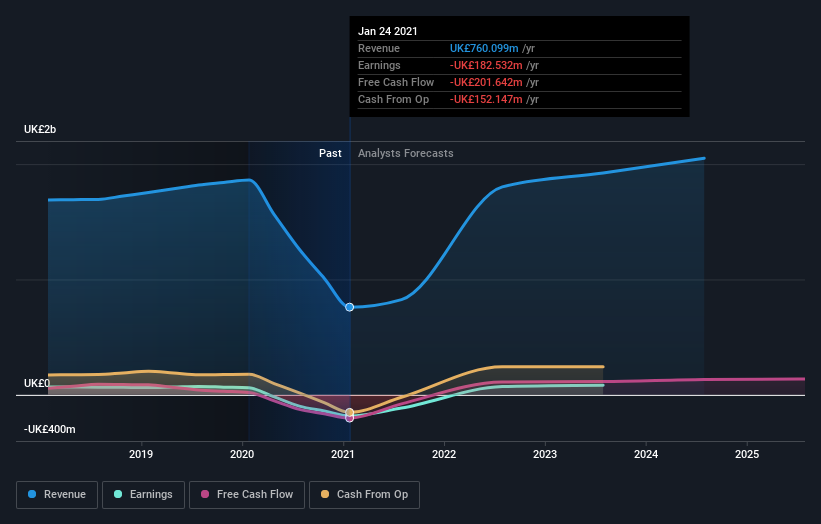Viewport: 821px width, 524px height.
Task: Click the Free Cash Flow label in tooltip
Action: (x=396, y=82)
